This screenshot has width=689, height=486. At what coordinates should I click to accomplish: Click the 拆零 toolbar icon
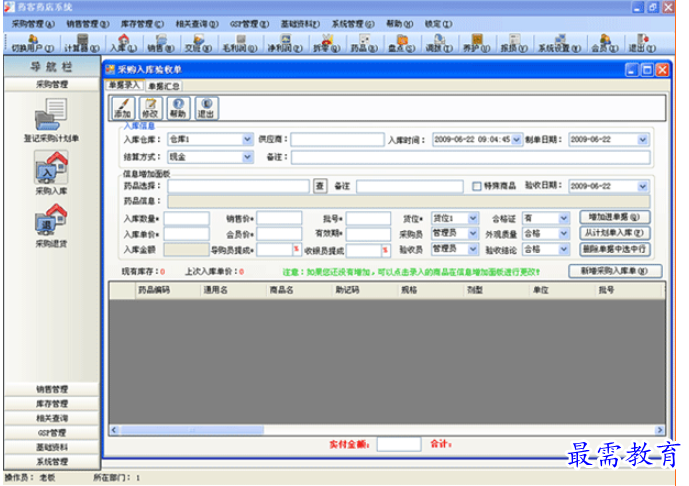(326, 44)
